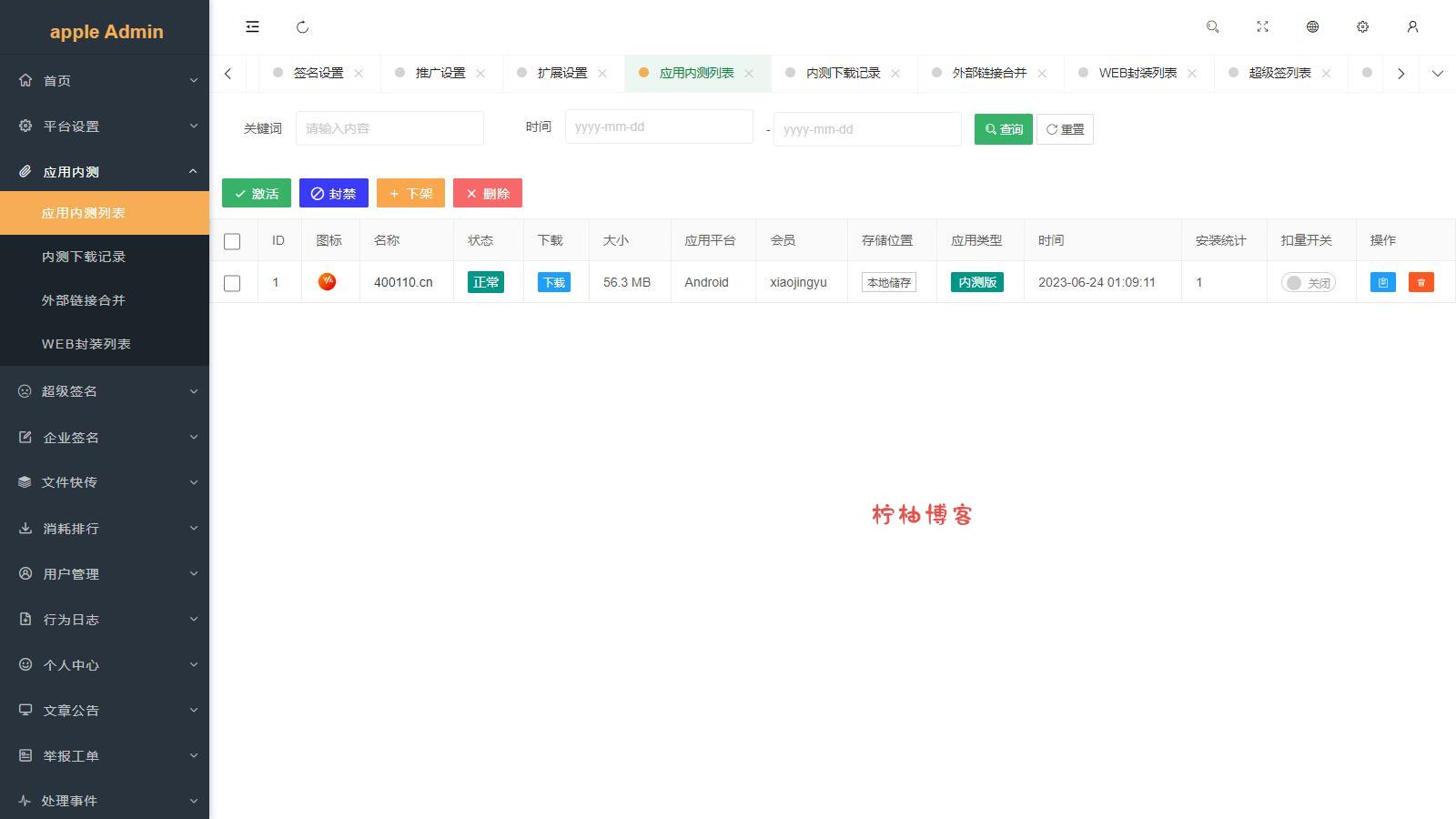
Task: Open the tab list dropdown chevron at far right
Action: pyautogui.click(x=1437, y=74)
